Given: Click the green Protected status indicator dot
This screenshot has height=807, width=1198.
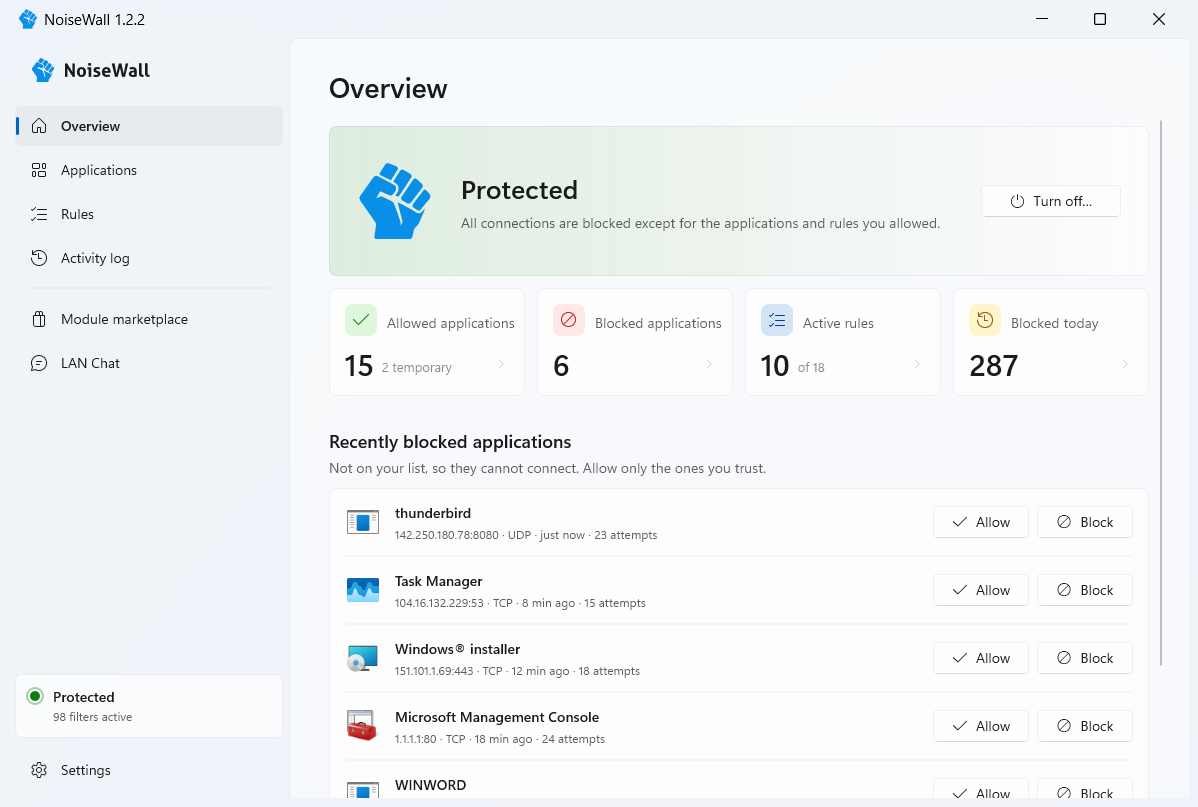Looking at the screenshot, I should (35, 696).
